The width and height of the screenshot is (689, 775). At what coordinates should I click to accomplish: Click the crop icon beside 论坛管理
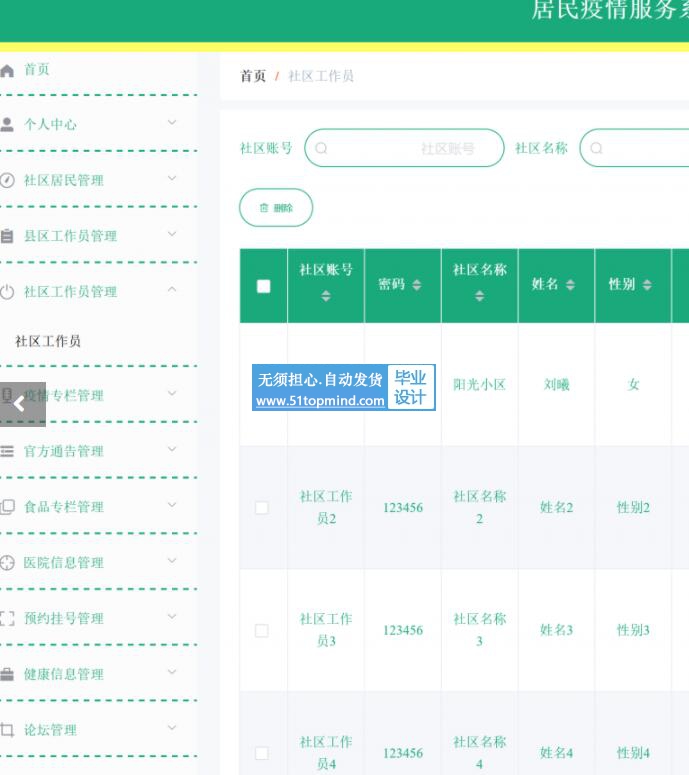coord(8,730)
